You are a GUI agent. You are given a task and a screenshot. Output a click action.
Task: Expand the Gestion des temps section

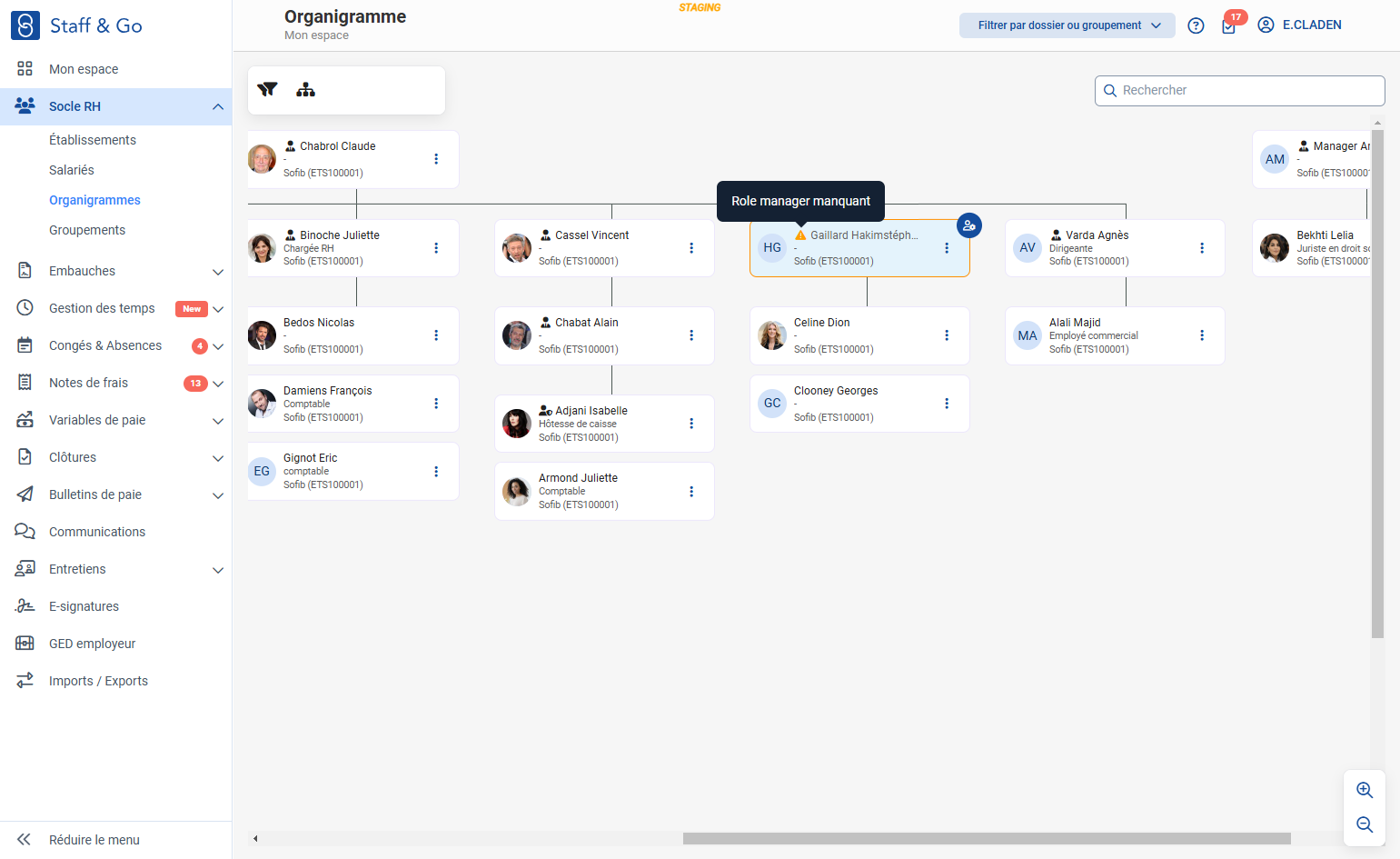(x=218, y=309)
